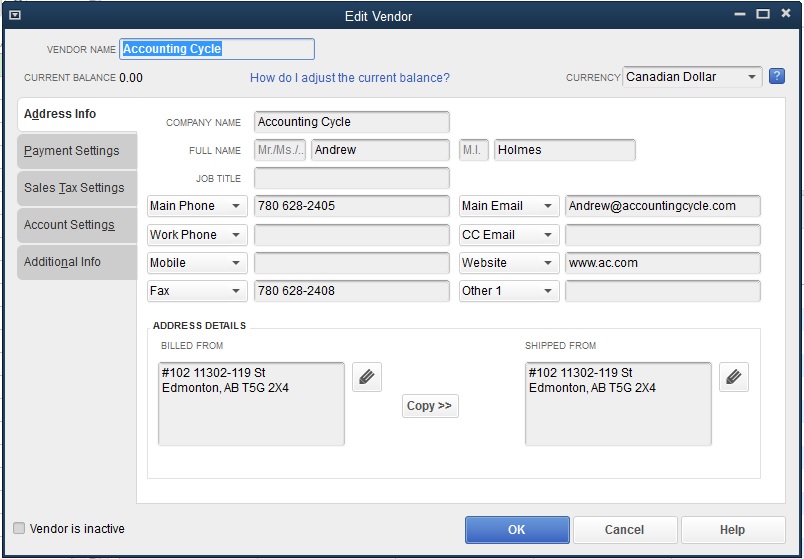Click the Cancel button
Image resolution: width=804 pixels, height=559 pixels.
coord(625,529)
